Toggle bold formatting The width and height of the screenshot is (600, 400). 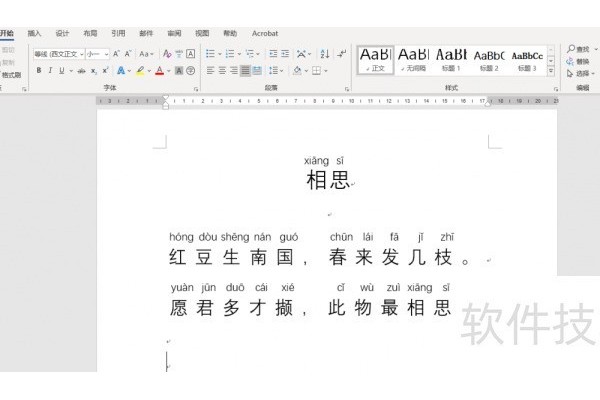pyautogui.click(x=39, y=71)
